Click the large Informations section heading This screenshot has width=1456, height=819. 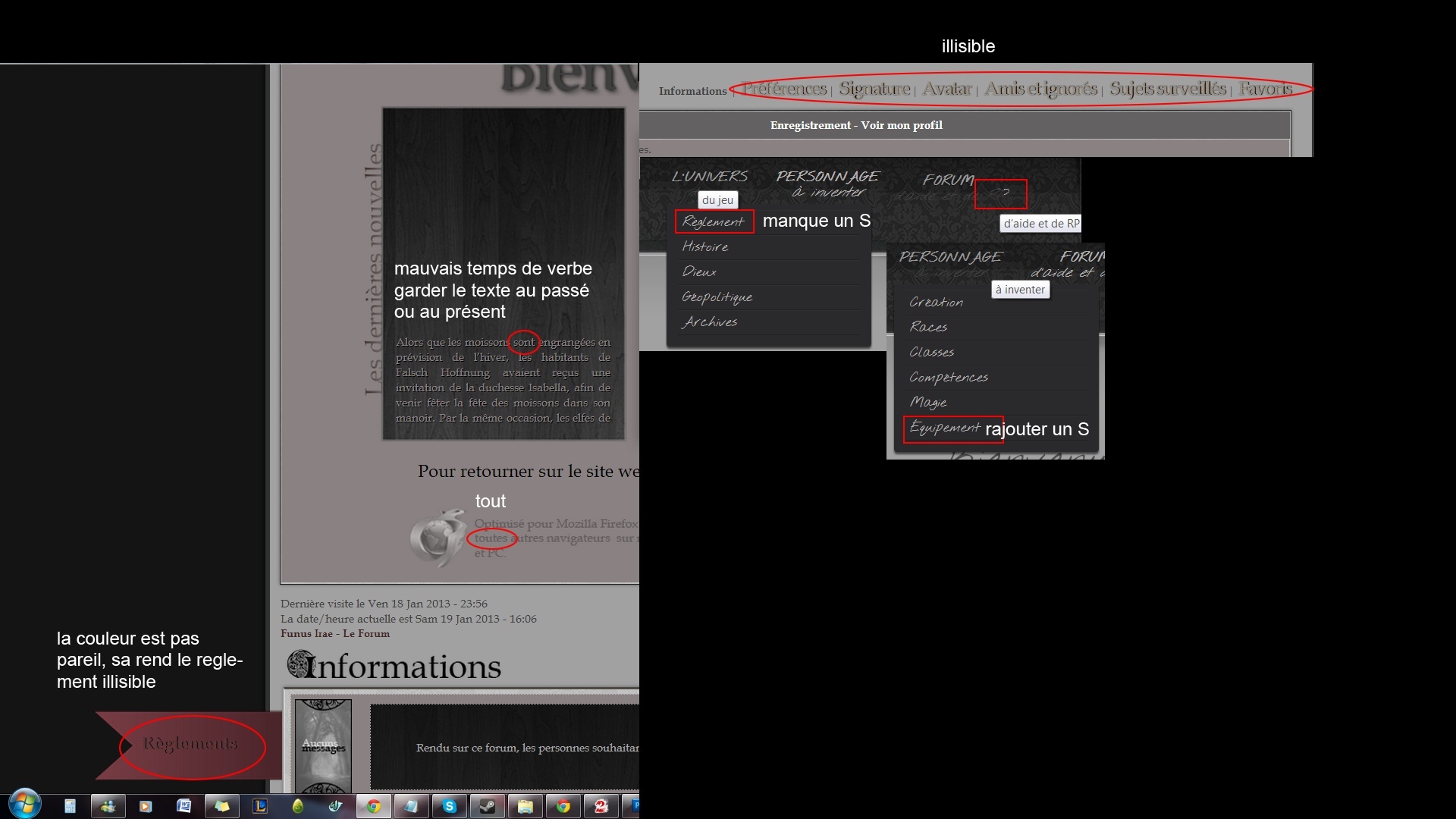tap(394, 666)
